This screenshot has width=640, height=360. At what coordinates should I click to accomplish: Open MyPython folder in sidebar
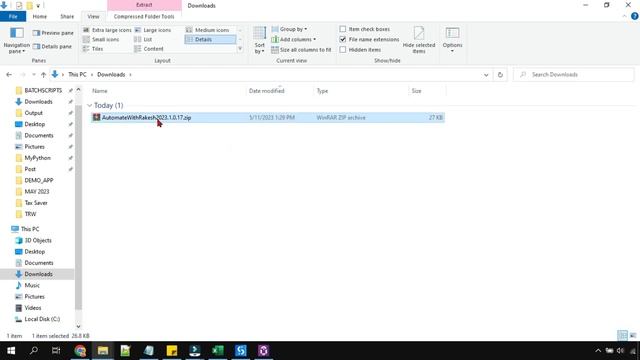pyautogui.click(x=38, y=158)
